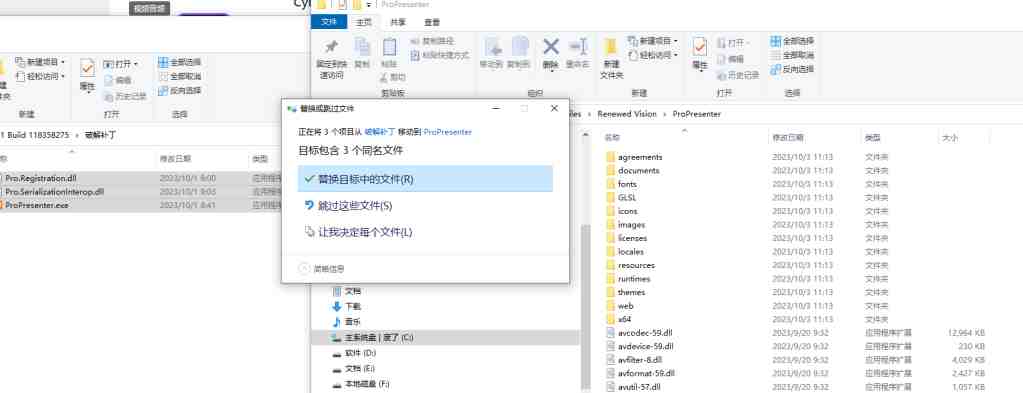1023x393 pixels.
Task: Click 全部选择 in ProPresenter window ribbon
Action: click(x=792, y=41)
